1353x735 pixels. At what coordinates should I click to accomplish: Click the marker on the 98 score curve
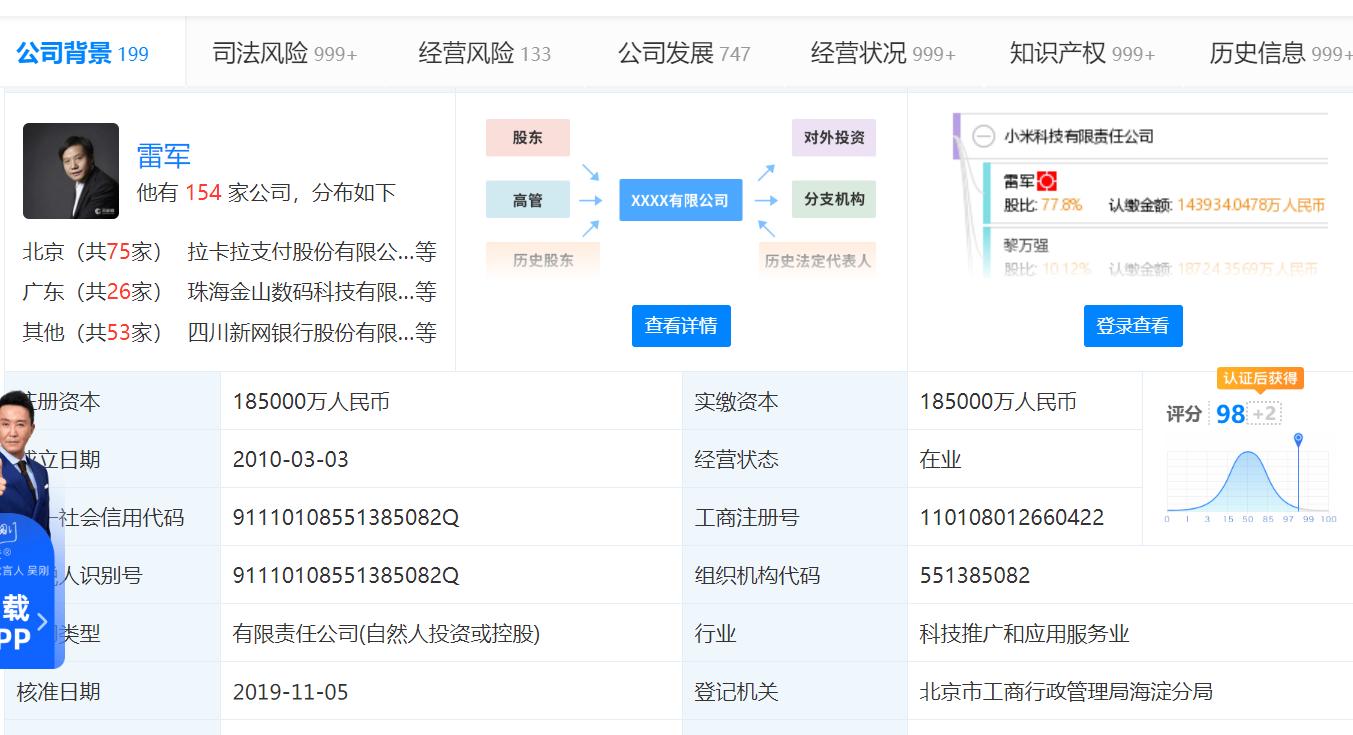1297,437
